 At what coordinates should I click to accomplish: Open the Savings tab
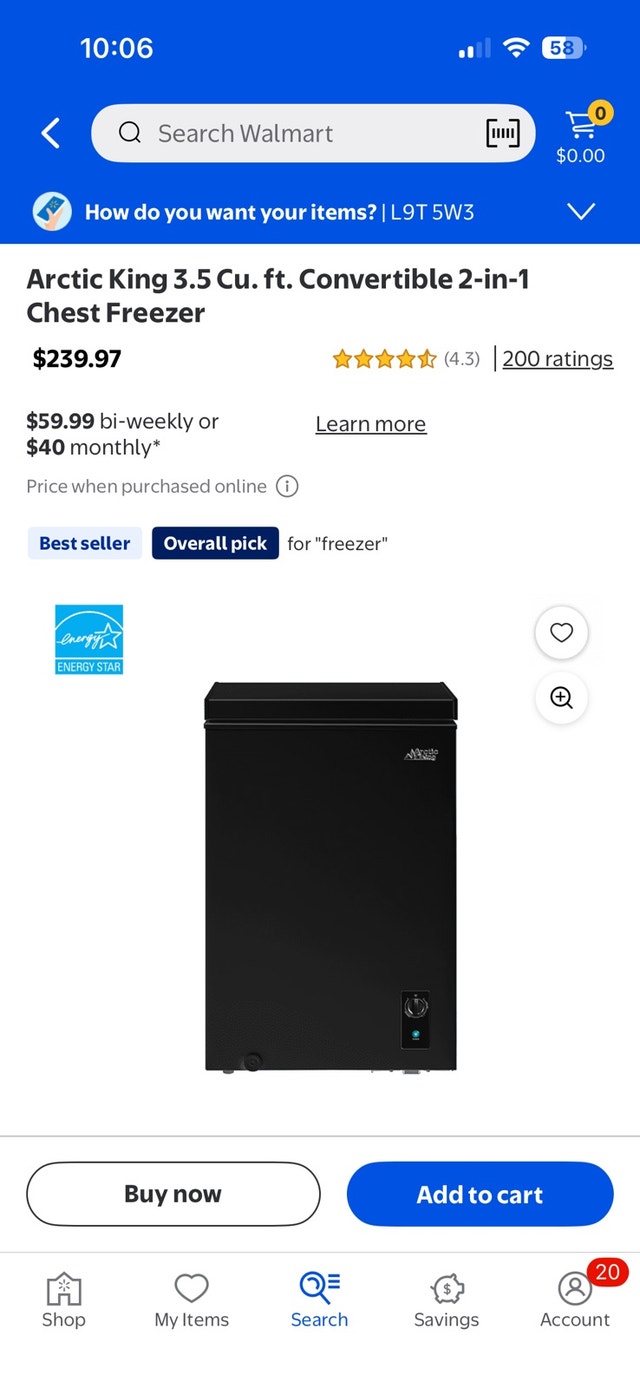point(447,1299)
